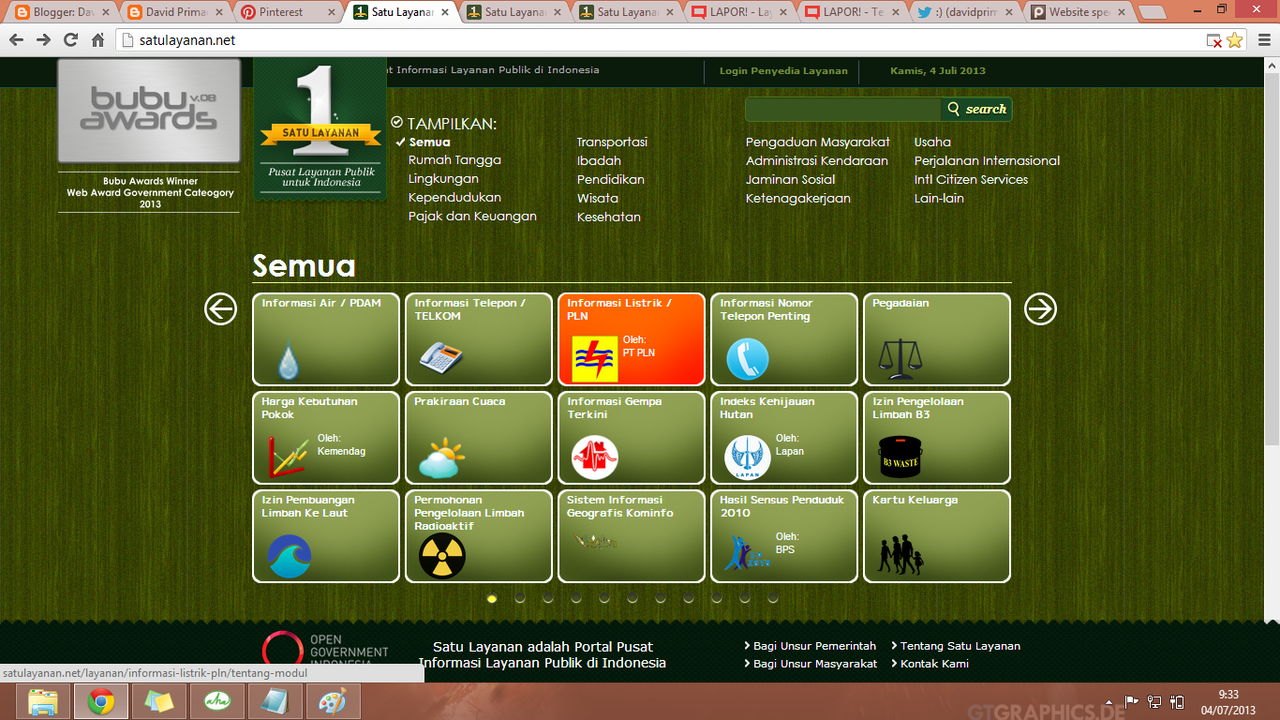Filter by Pajak dan Keuangan category
Image resolution: width=1280 pixels, height=720 pixels.
click(472, 216)
